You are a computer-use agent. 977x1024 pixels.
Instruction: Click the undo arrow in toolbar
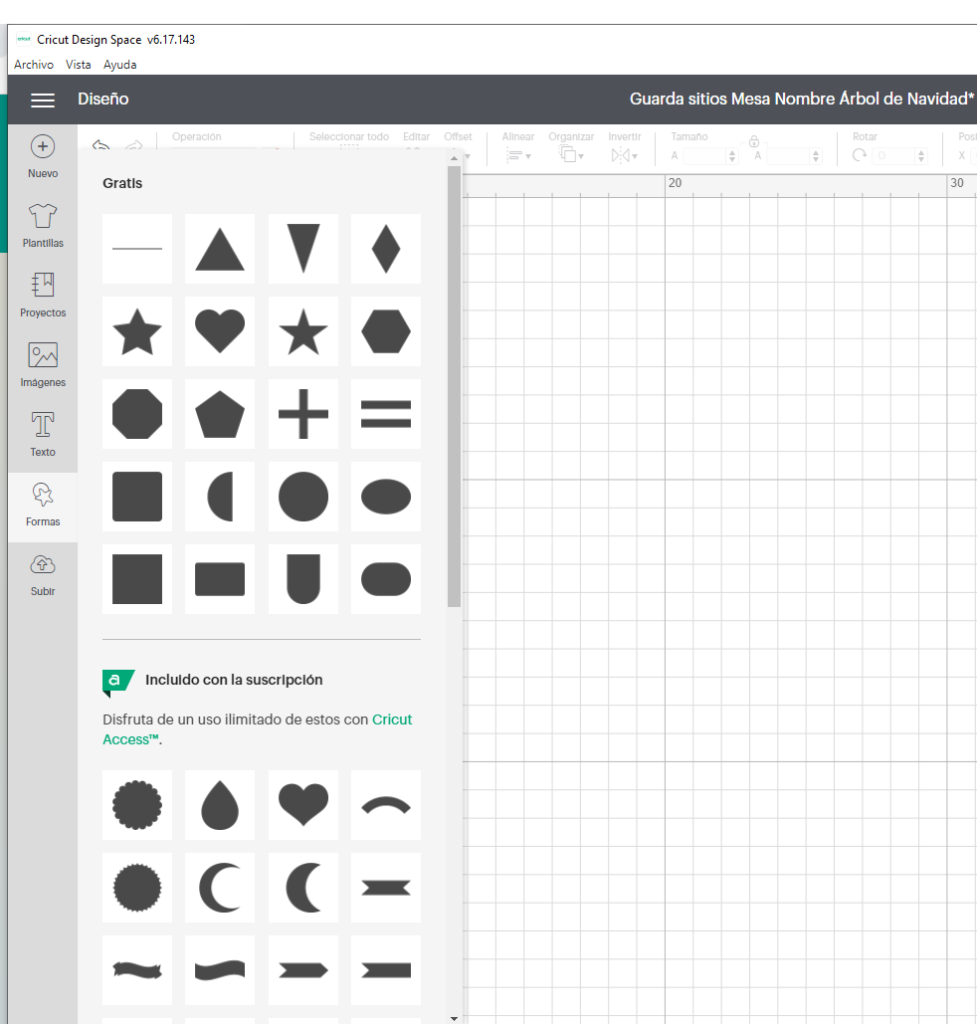pyautogui.click(x=101, y=144)
